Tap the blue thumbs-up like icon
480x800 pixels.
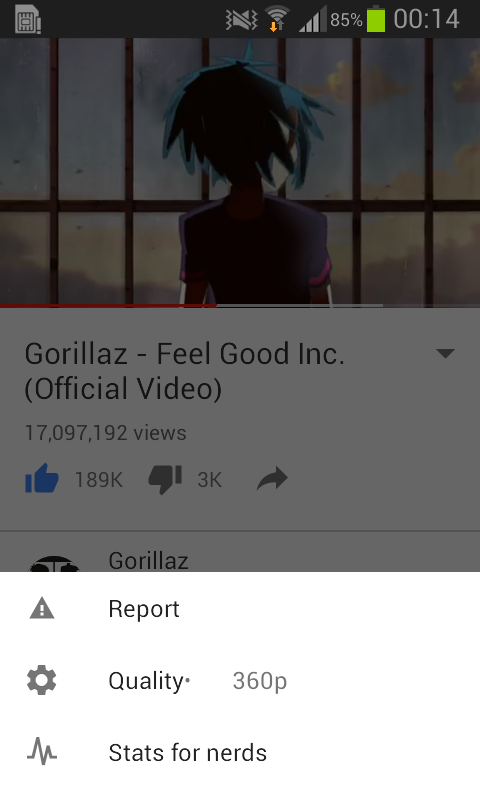pyautogui.click(x=42, y=479)
